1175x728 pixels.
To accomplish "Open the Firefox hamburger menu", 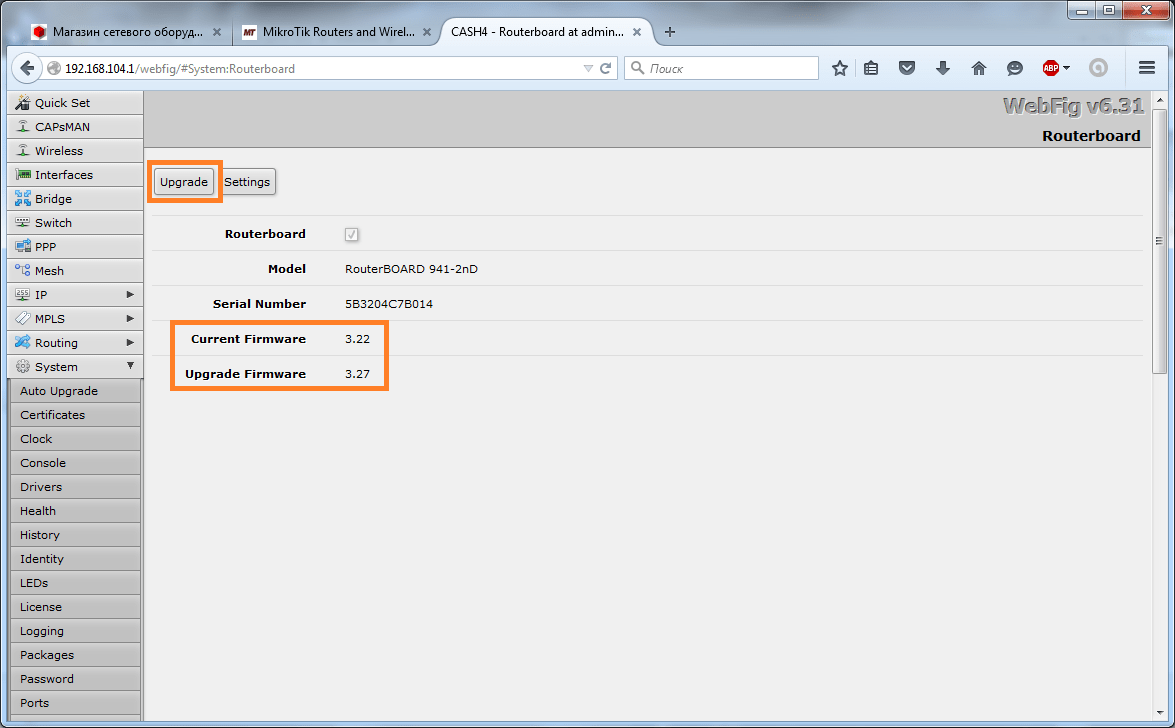I will (1147, 68).
